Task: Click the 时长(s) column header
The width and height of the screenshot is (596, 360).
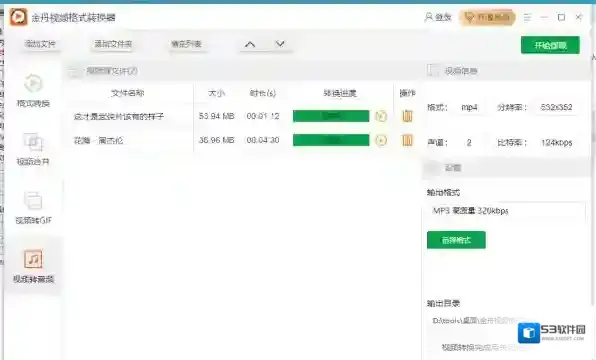Action: [x=263, y=93]
